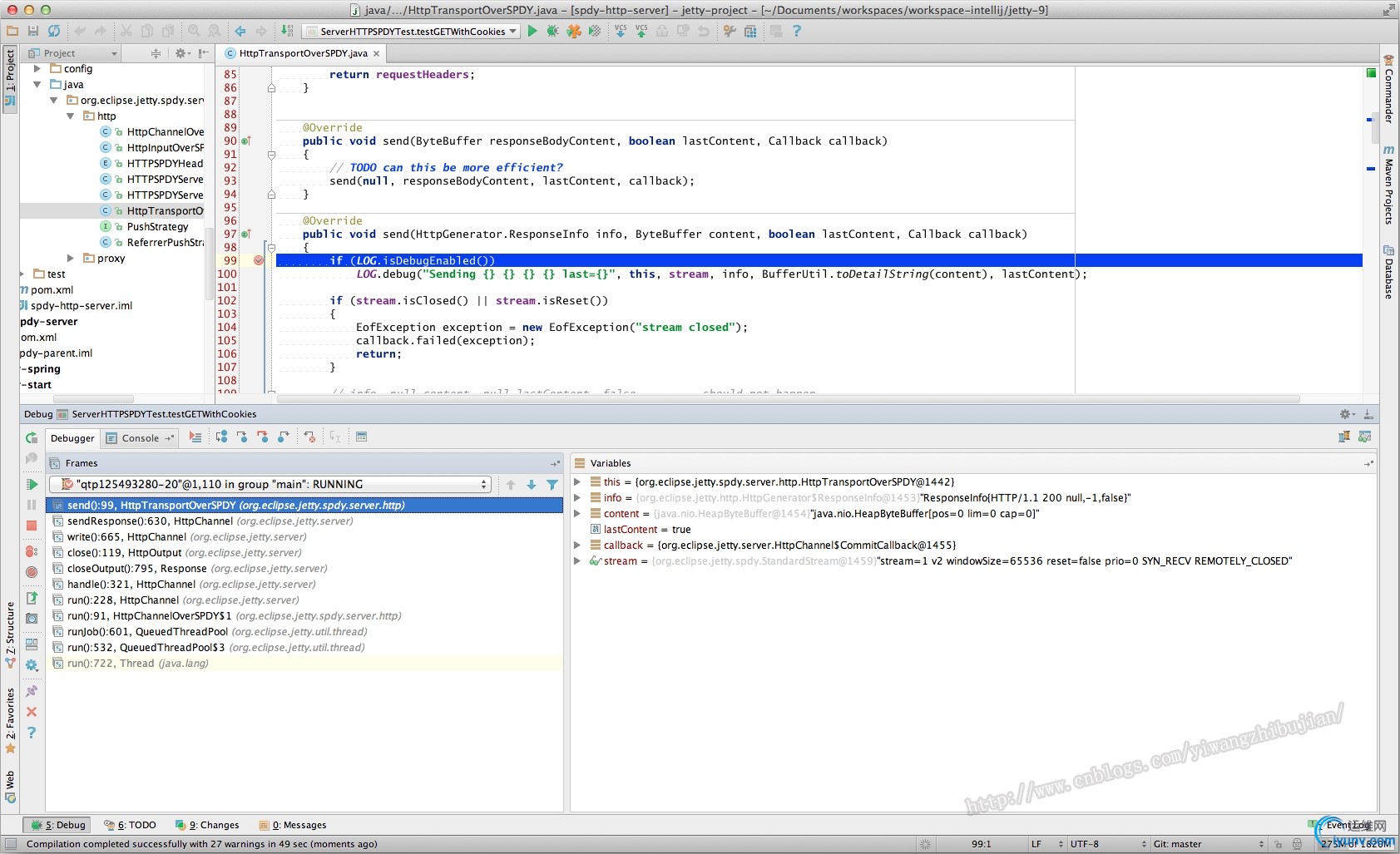Open the TODO tool window tab
1400x854 pixels.
tap(131, 825)
